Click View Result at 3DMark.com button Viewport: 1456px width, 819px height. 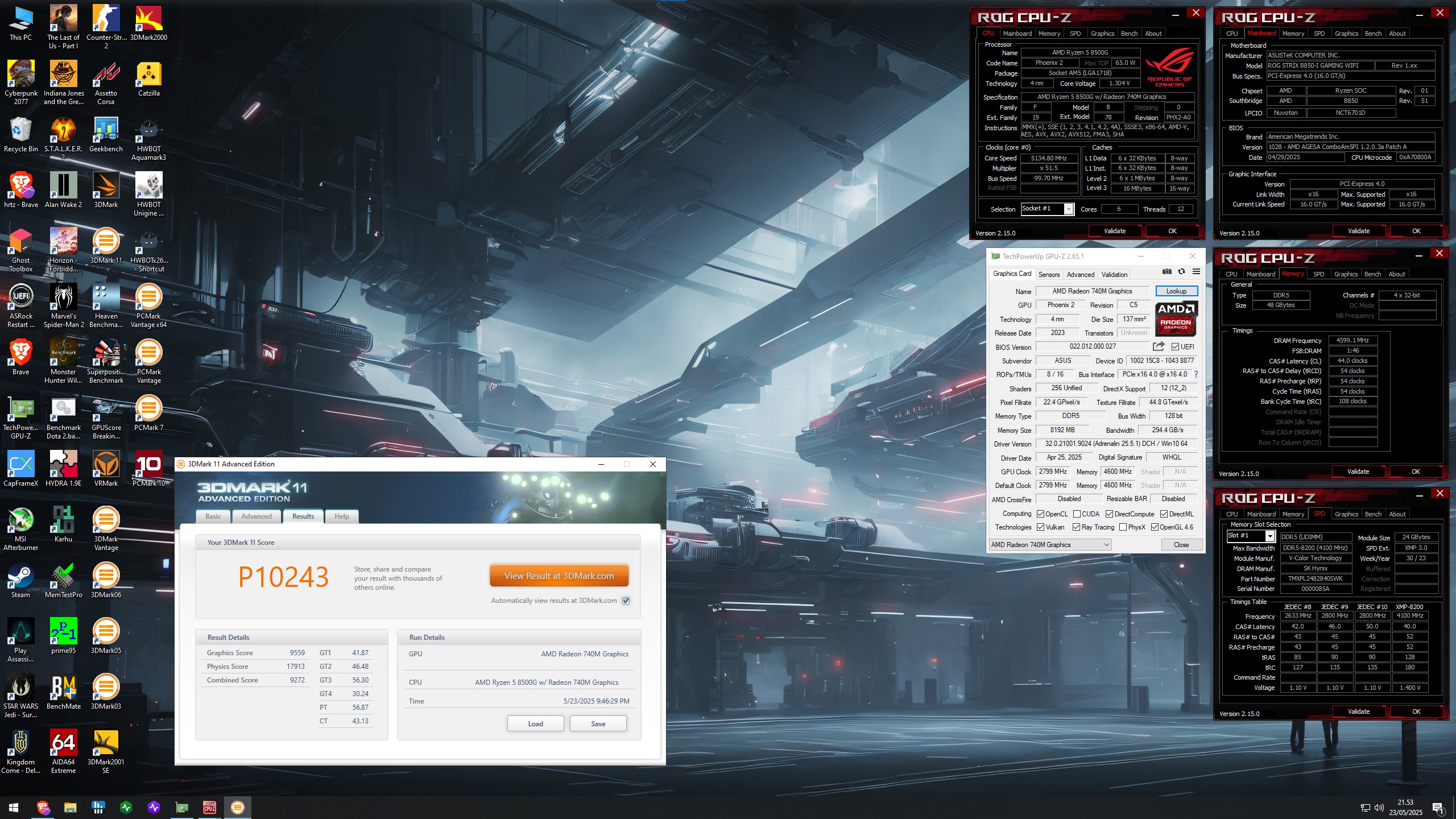click(559, 576)
